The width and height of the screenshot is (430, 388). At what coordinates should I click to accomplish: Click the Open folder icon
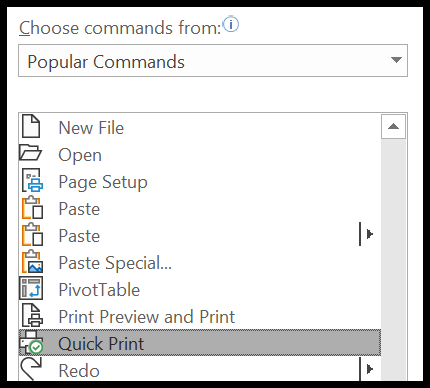pos(30,153)
